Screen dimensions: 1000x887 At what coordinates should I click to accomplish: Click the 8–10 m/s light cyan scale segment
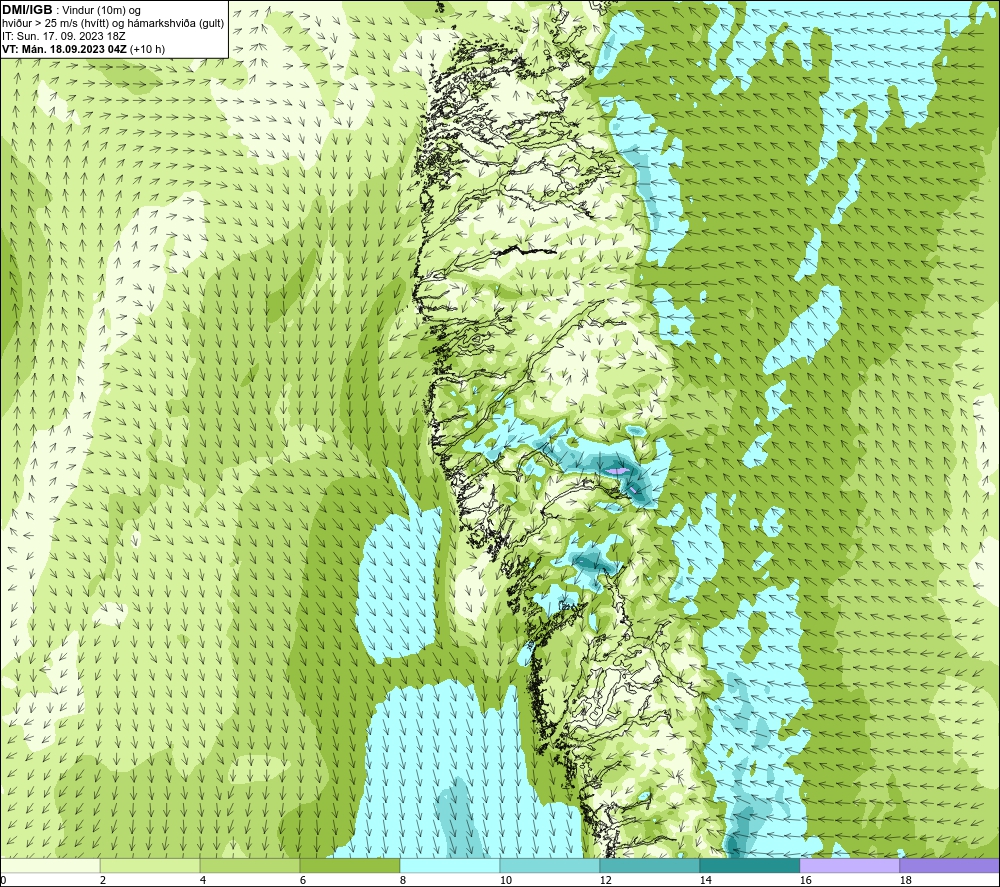tap(450, 866)
